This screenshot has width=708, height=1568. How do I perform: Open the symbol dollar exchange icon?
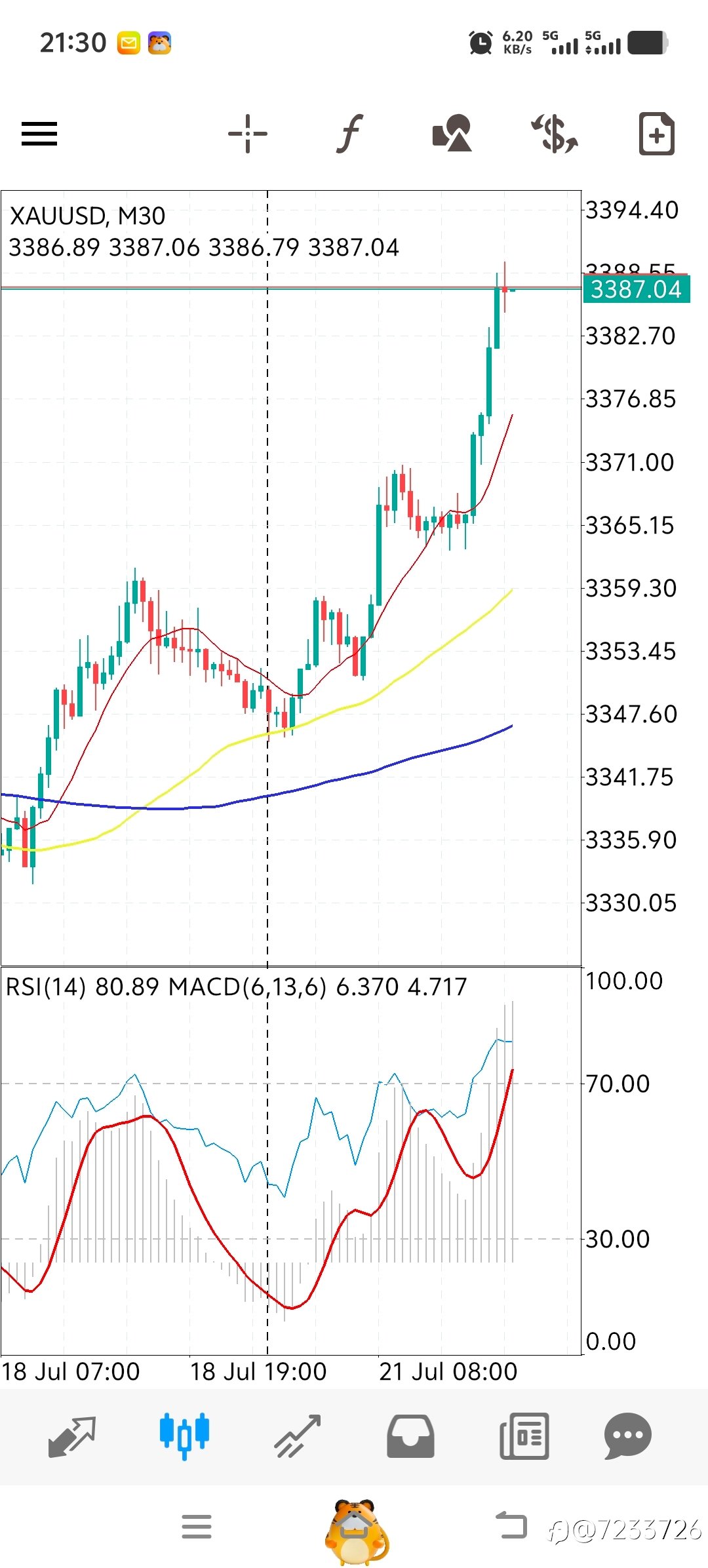(x=555, y=133)
